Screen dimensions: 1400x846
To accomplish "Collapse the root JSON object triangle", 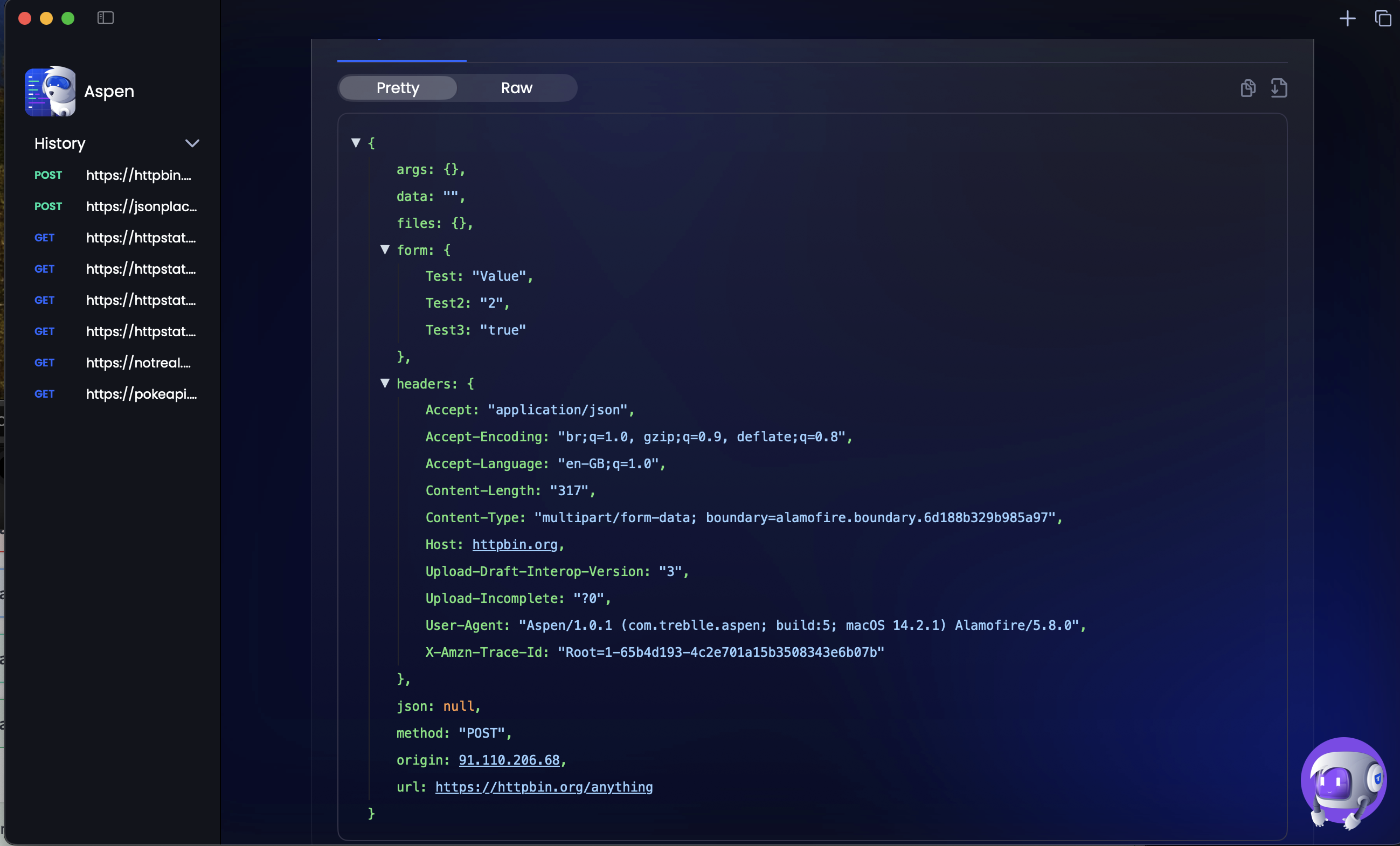I will tap(356, 142).
